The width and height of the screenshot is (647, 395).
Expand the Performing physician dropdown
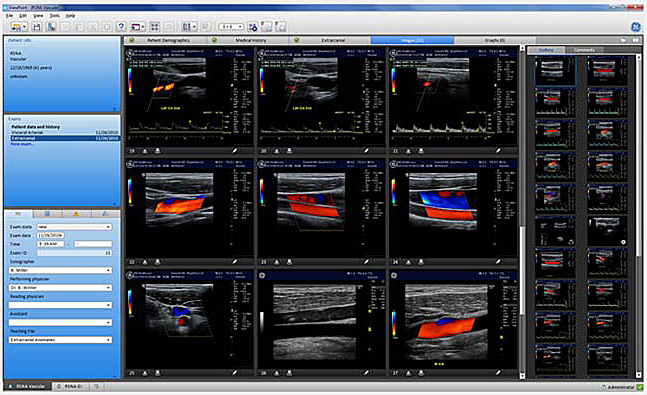60,288
